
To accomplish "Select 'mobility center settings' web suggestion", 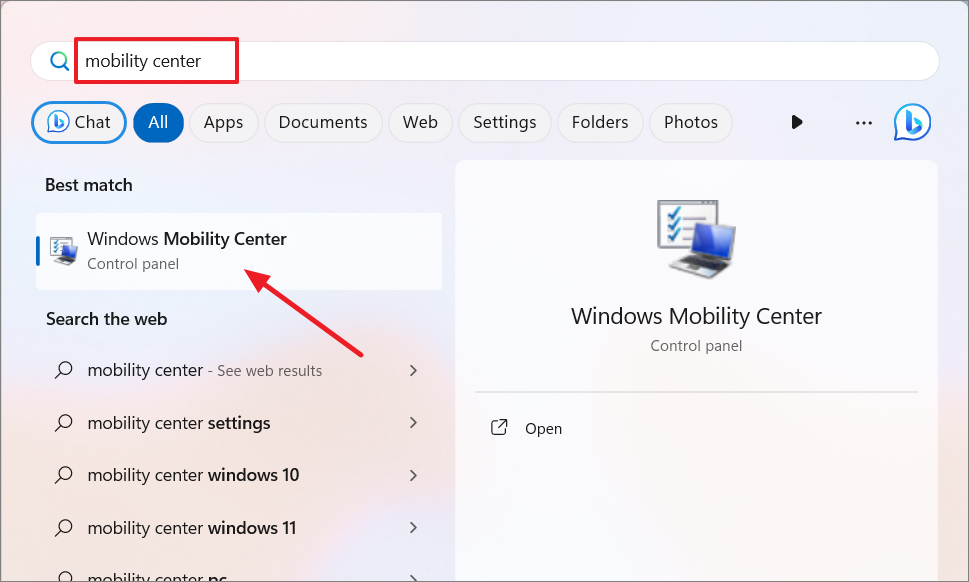I will pyautogui.click(x=239, y=423).
